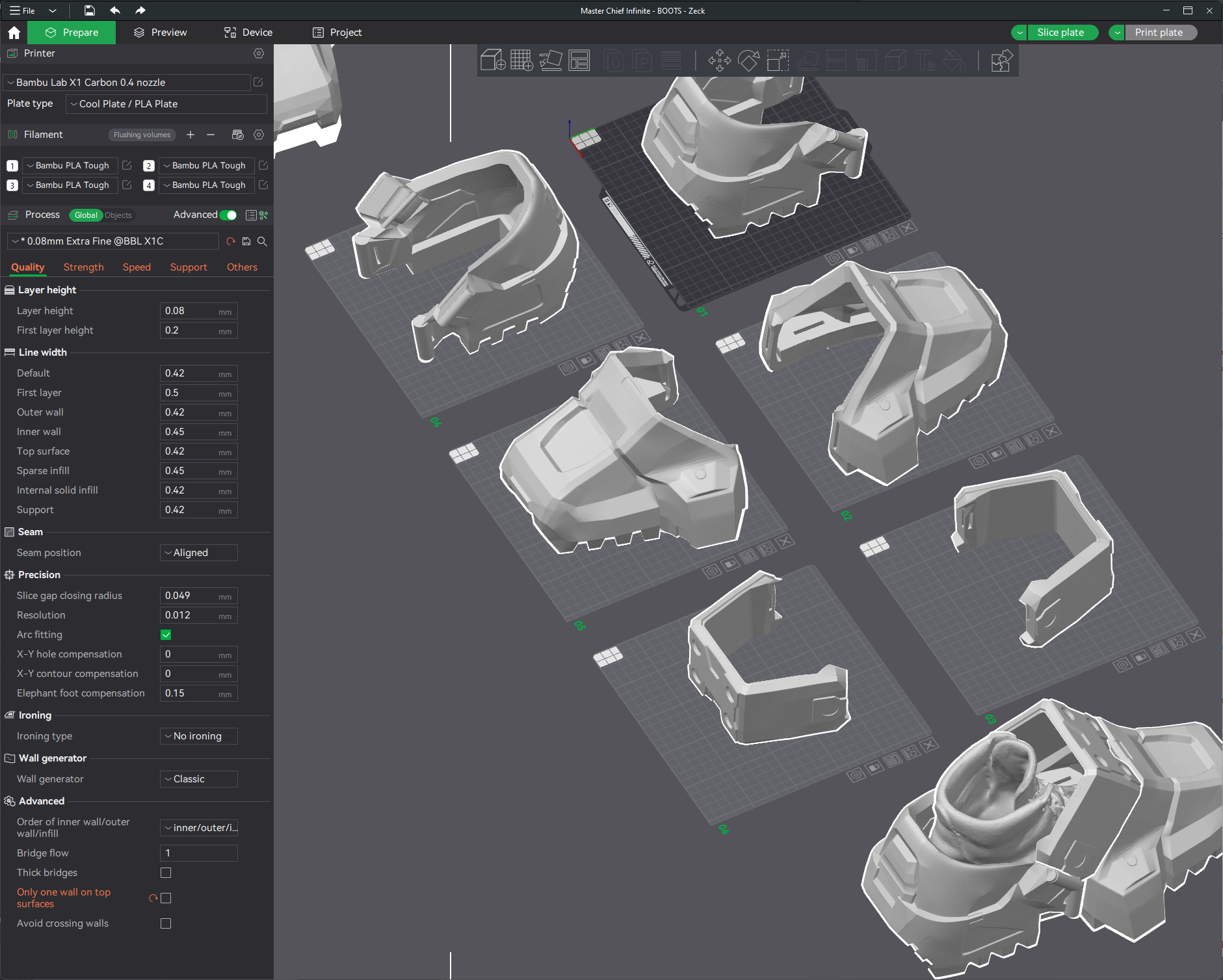Open the Others settings tab
The width and height of the screenshot is (1223, 980).
pyautogui.click(x=242, y=267)
